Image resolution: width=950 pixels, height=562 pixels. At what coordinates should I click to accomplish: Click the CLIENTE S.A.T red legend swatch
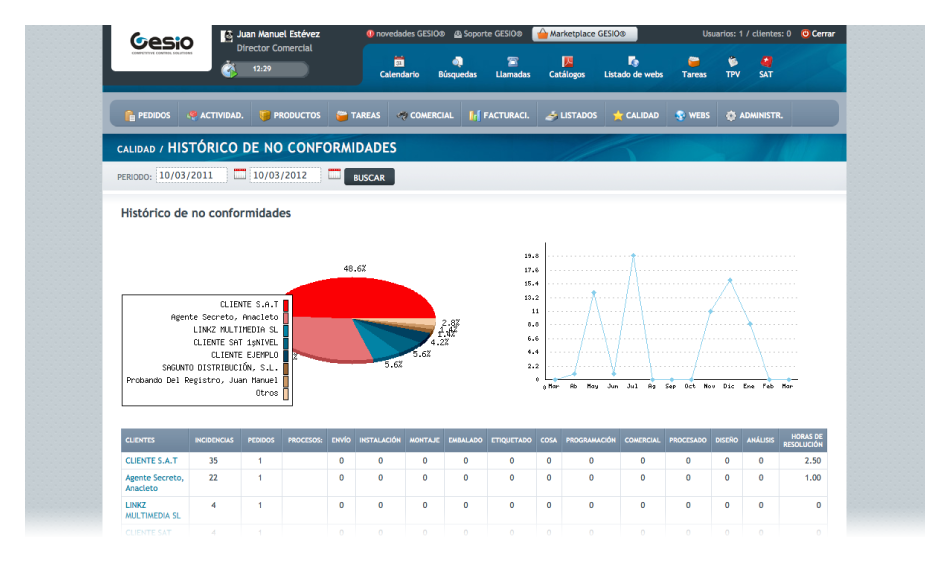(286, 305)
